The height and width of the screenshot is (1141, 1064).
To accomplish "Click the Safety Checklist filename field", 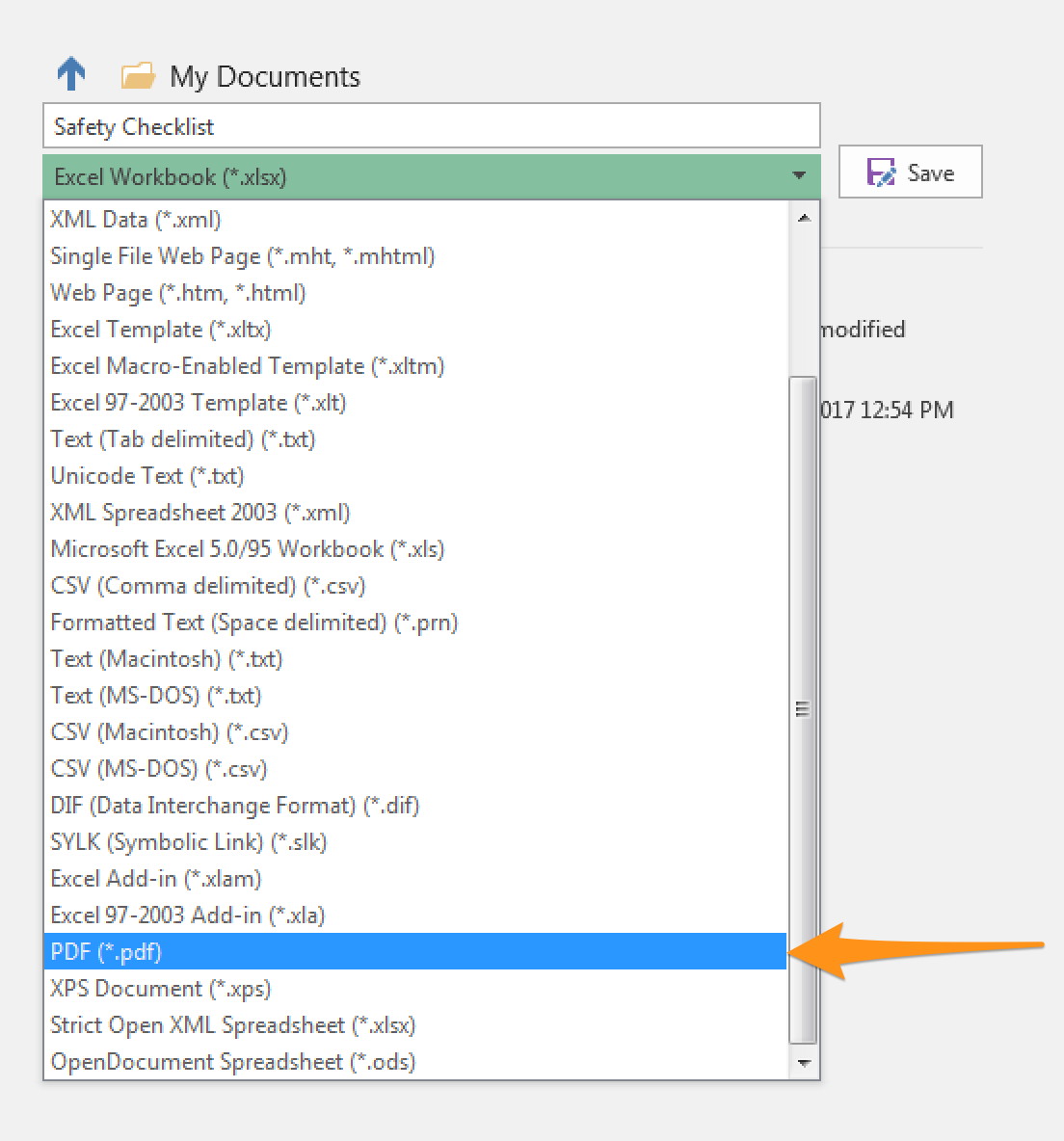I will 431,126.
